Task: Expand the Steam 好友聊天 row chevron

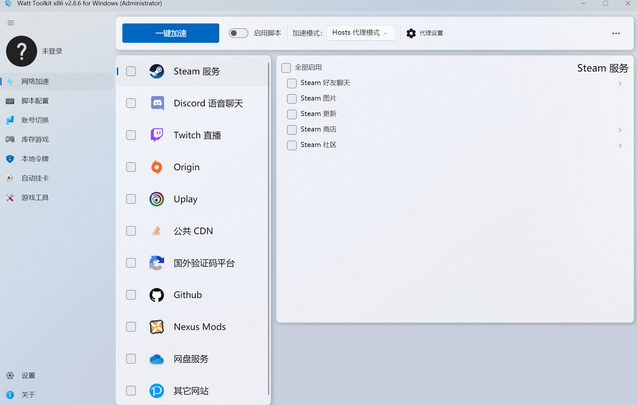Action: pyautogui.click(x=620, y=83)
